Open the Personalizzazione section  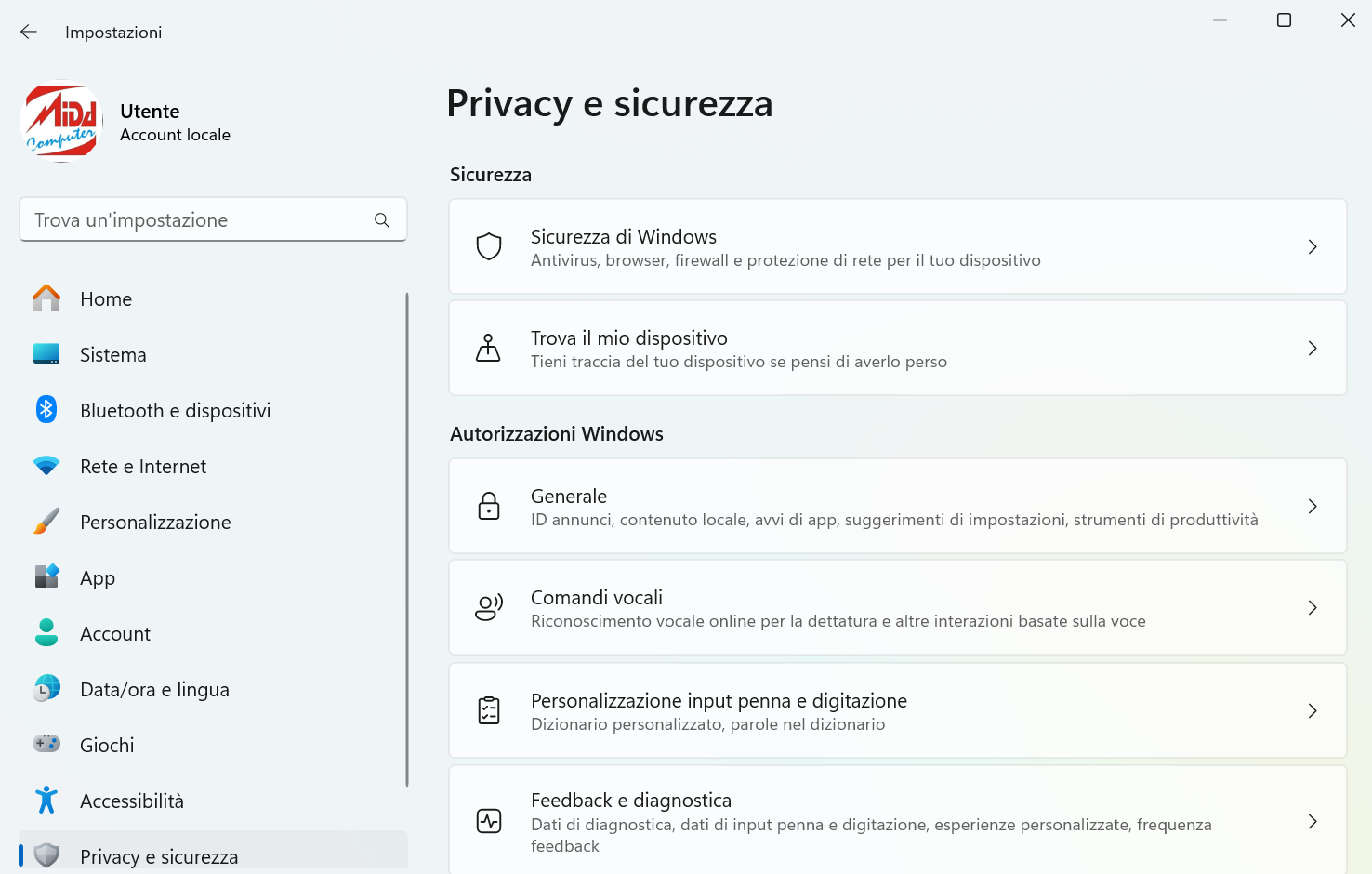click(213, 523)
